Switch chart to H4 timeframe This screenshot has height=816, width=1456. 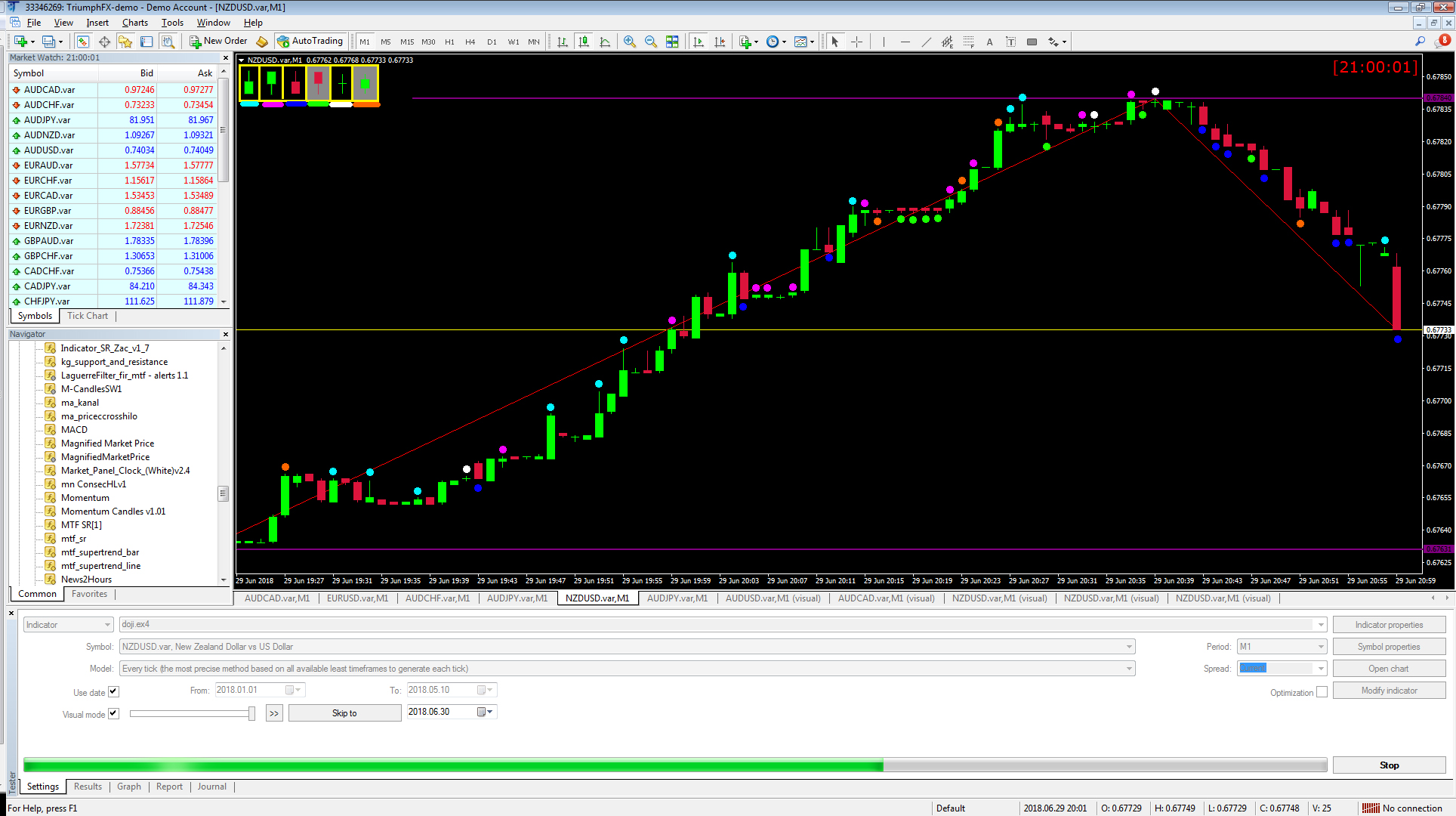point(470,42)
